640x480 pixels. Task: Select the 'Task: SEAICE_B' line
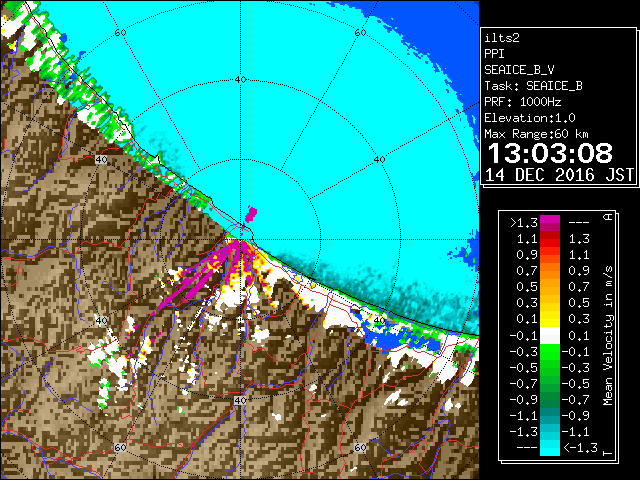click(533, 86)
